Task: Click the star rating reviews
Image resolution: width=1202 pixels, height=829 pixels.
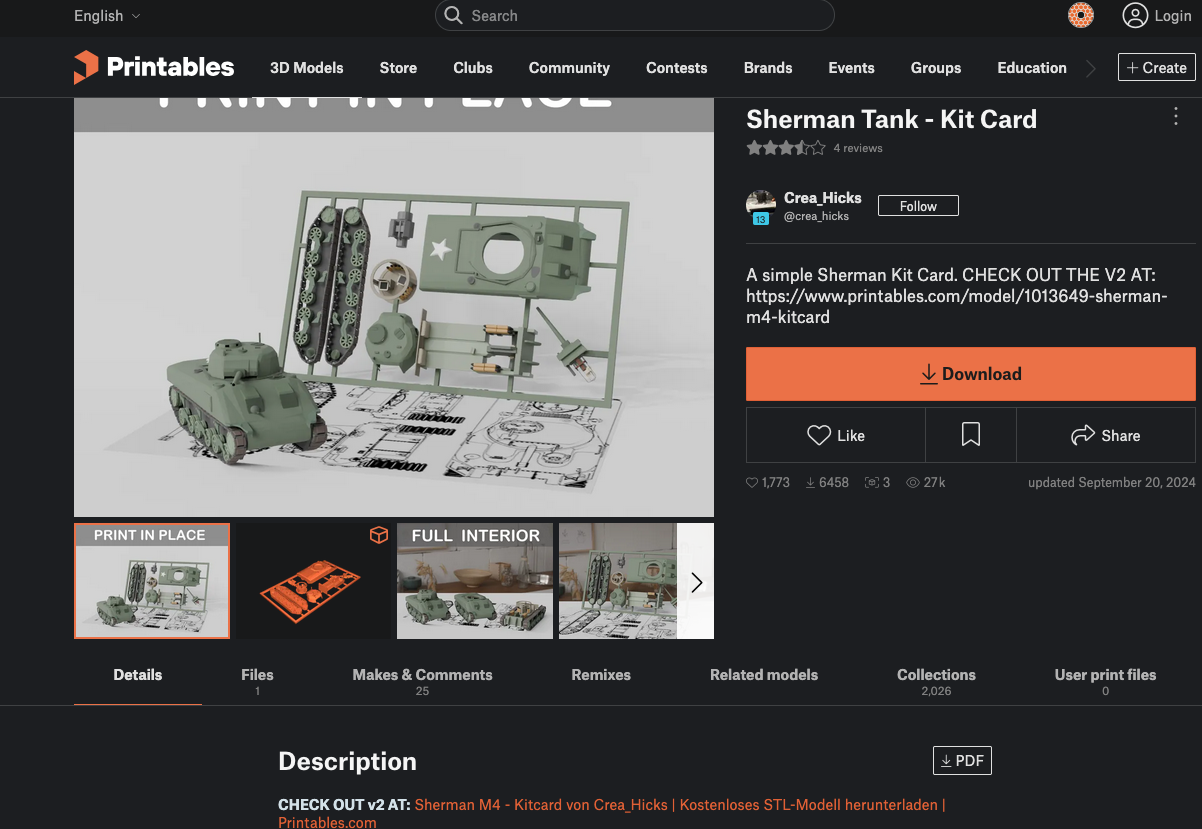Action: pos(786,148)
